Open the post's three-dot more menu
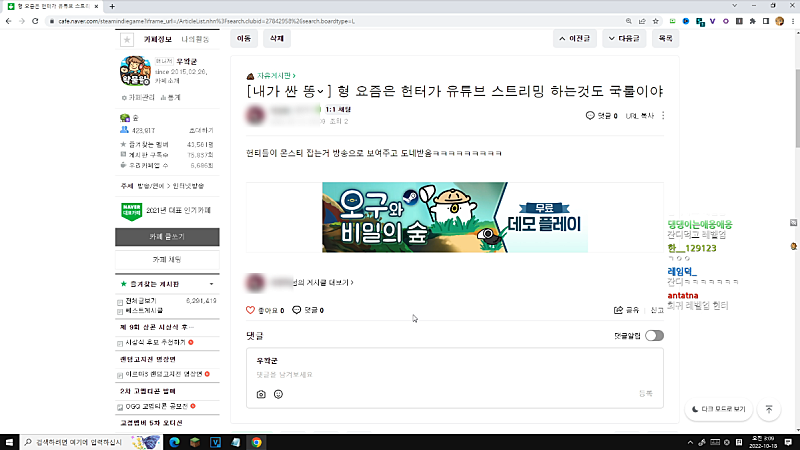Image resolution: width=800 pixels, height=450 pixels. tap(663, 116)
